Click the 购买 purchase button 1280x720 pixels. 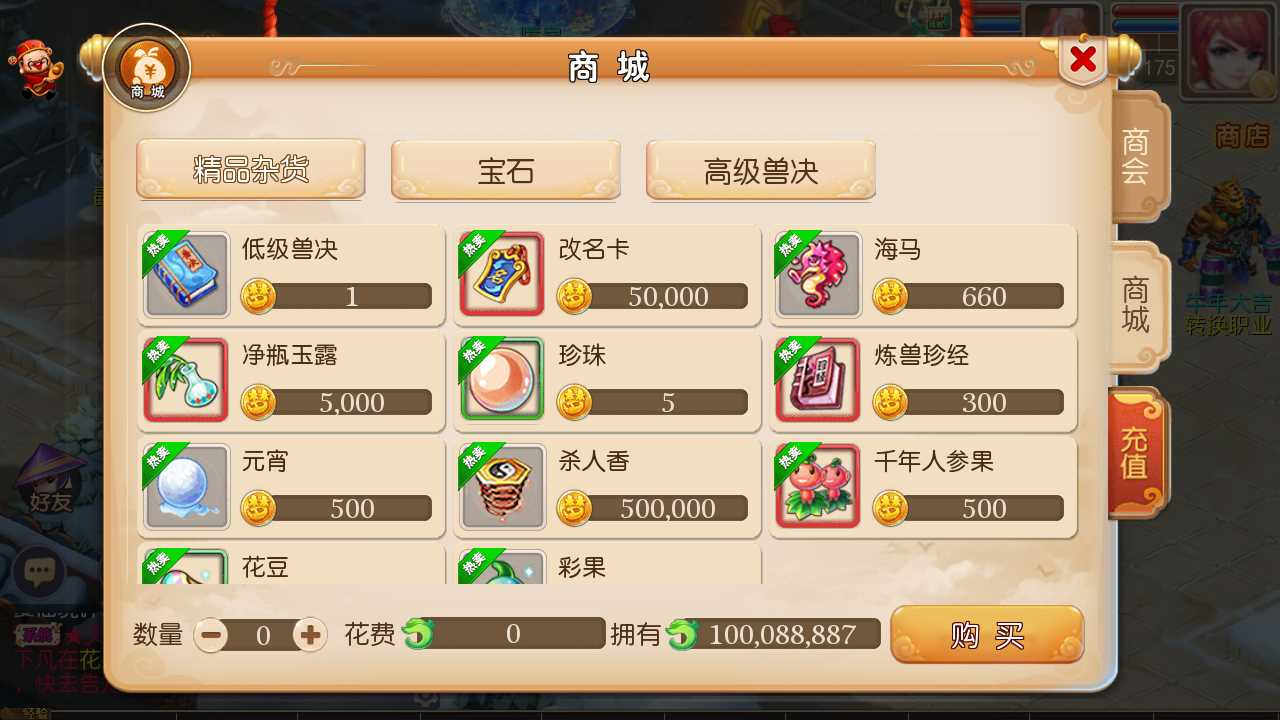tap(987, 635)
